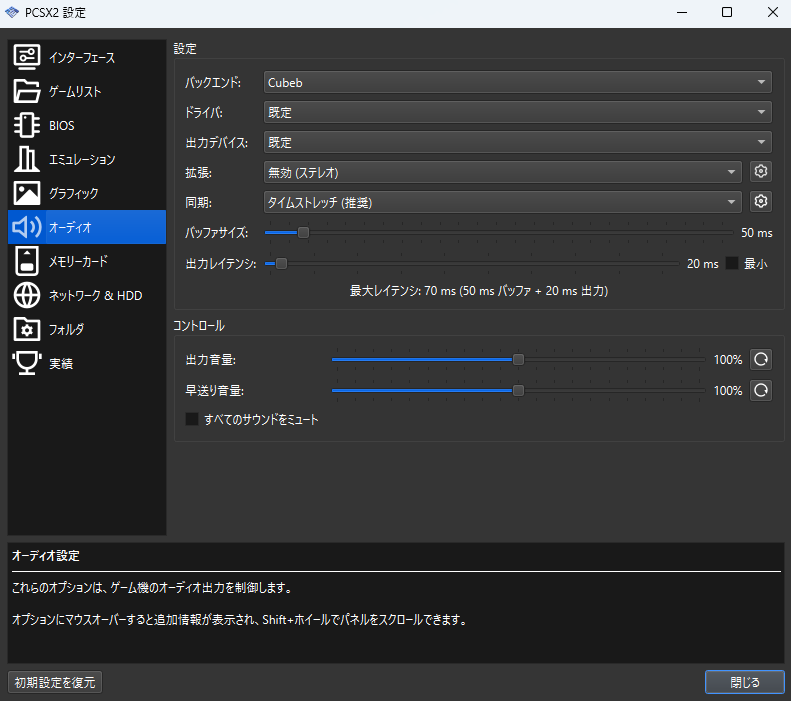The width and height of the screenshot is (791, 701).
Task: Click the 実績 trophy icon
Action: click(27, 363)
